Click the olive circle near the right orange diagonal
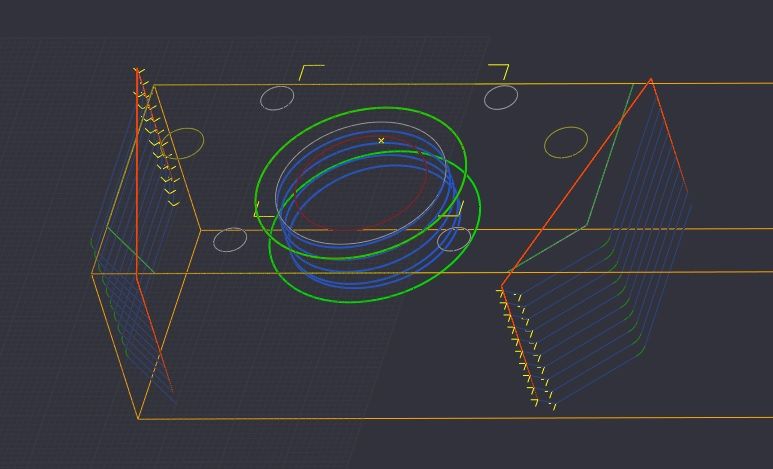This screenshot has height=469, width=773. point(566,143)
